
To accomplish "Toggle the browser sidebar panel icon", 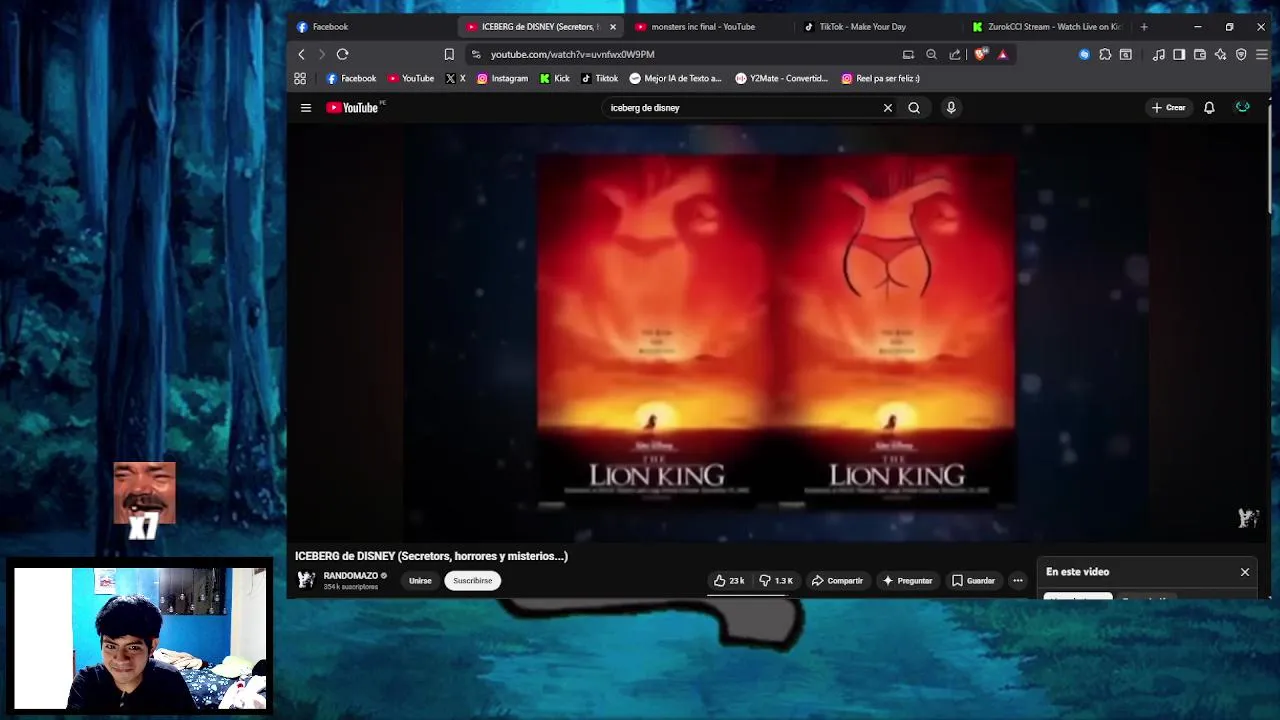I will click(x=1179, y=54).
